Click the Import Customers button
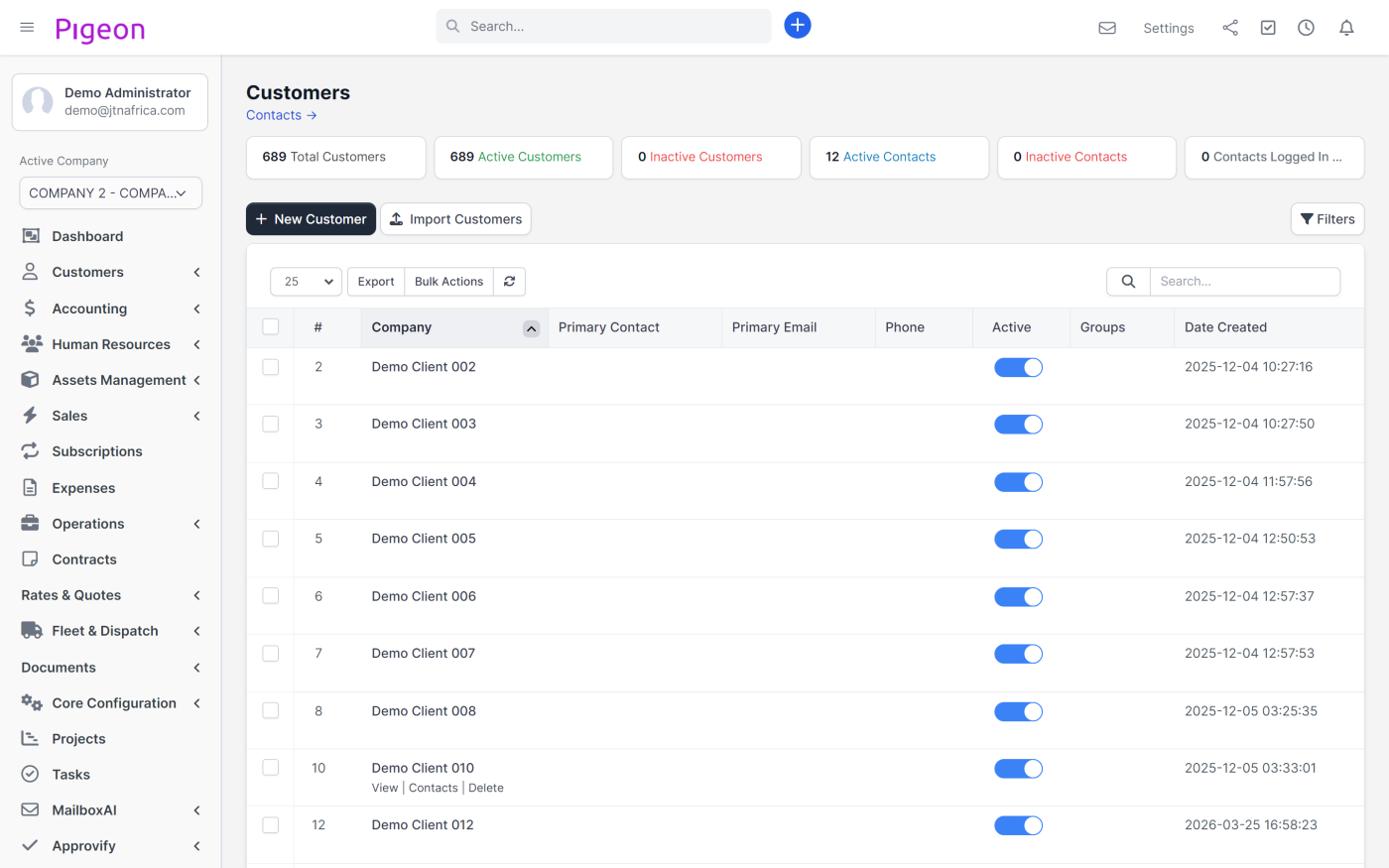The height and width of the screenshot is (868, 1389). tap(455, 219)
